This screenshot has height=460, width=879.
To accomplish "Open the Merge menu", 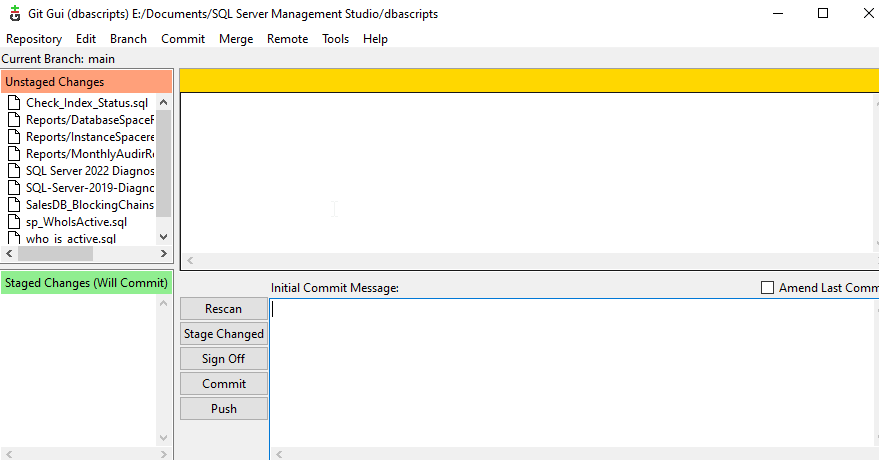I will 236,39.
